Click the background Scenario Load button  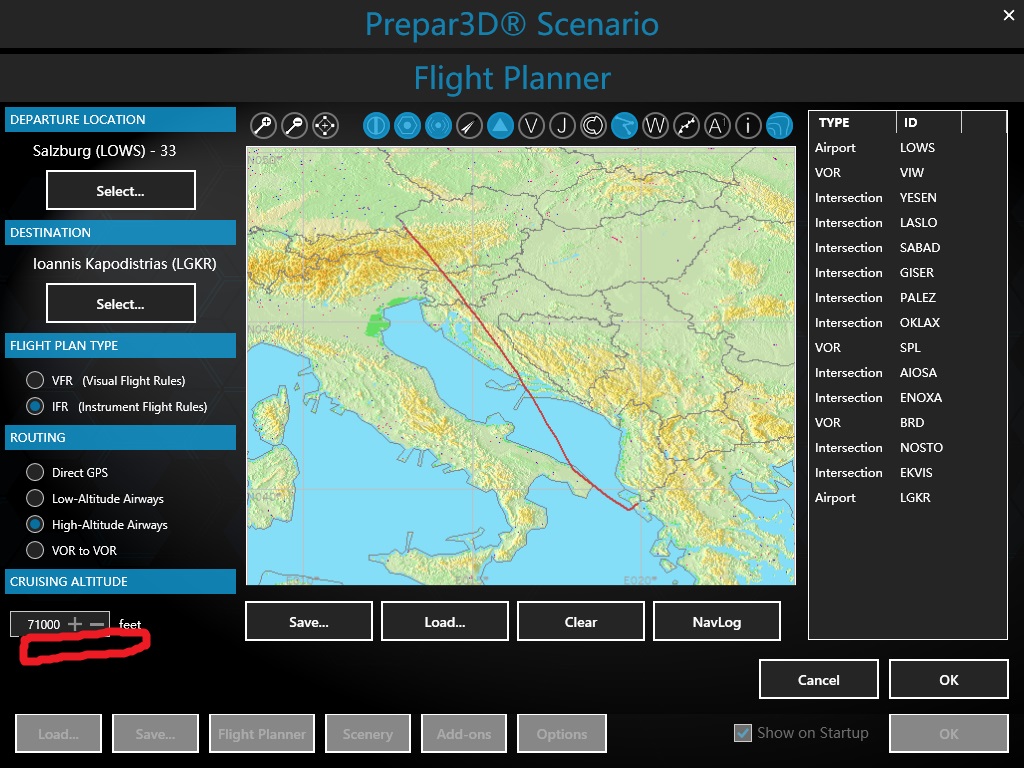(58, 733)
